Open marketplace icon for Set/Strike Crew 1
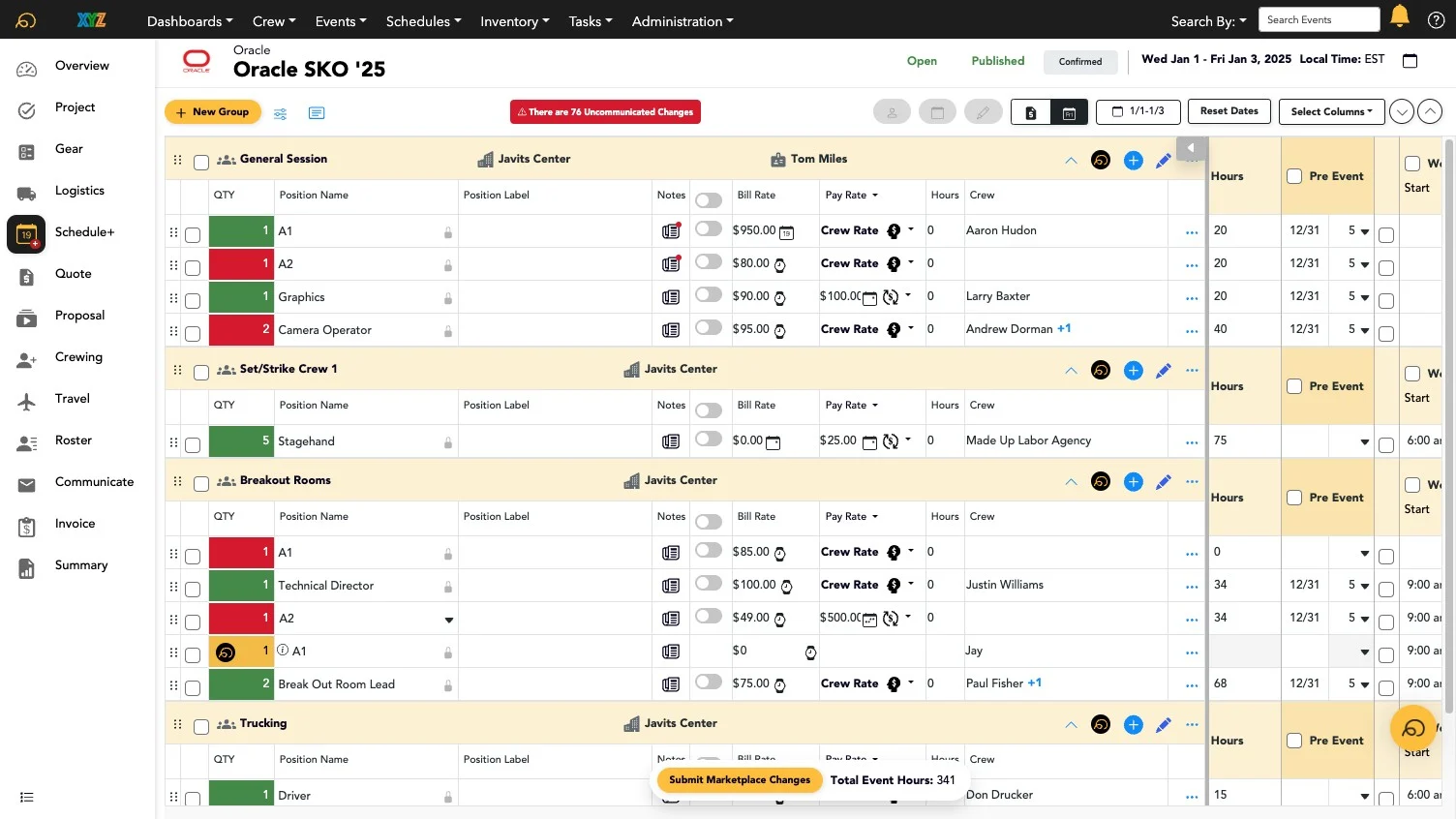This screenshot has height=819, width=1456. [1101, 371]
